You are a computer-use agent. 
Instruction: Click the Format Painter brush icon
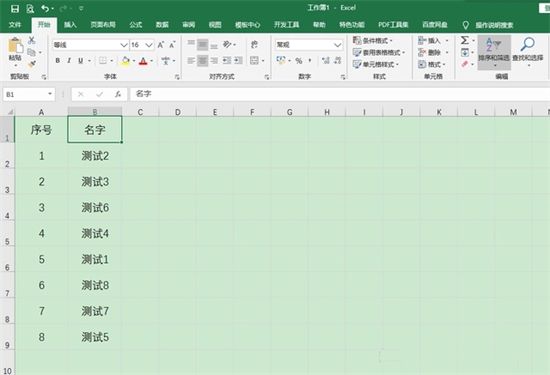click(32, 64)
